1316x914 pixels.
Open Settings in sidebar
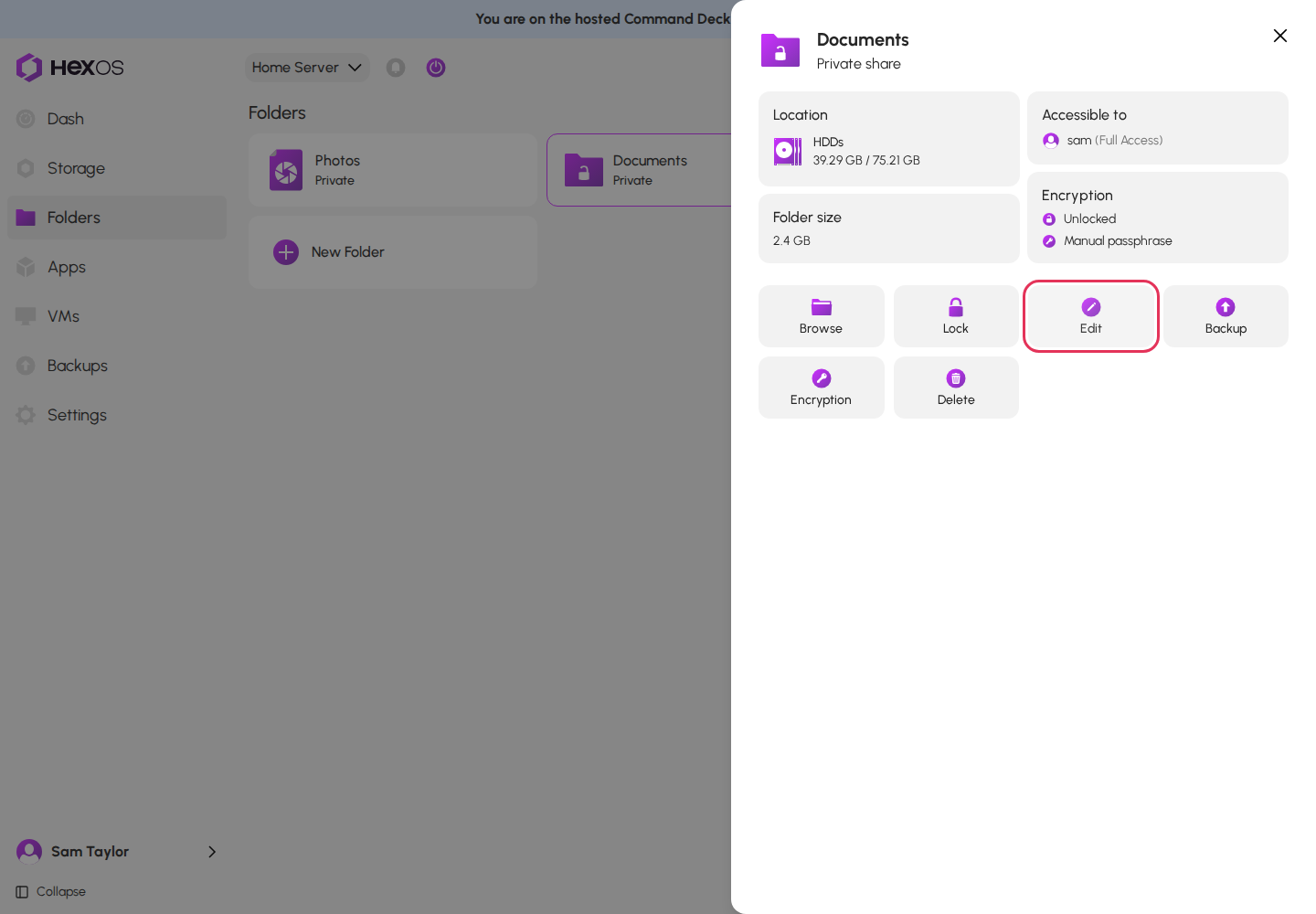pos(117,415)
